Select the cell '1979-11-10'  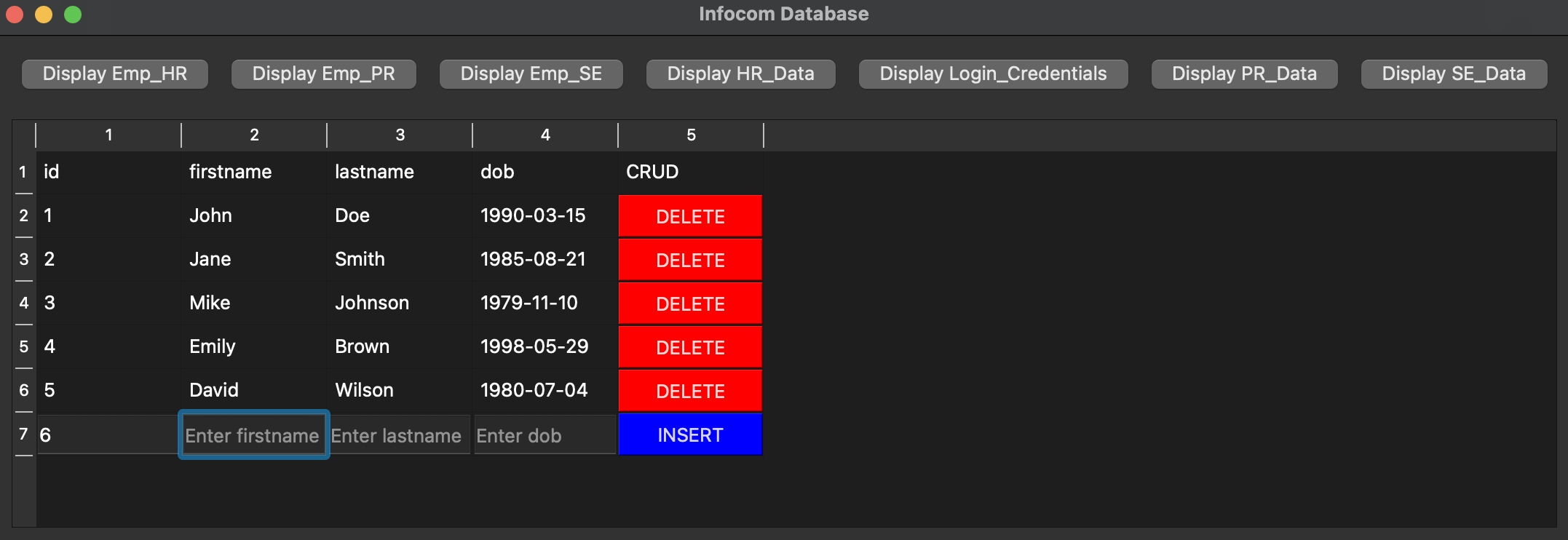coord(545,303)
